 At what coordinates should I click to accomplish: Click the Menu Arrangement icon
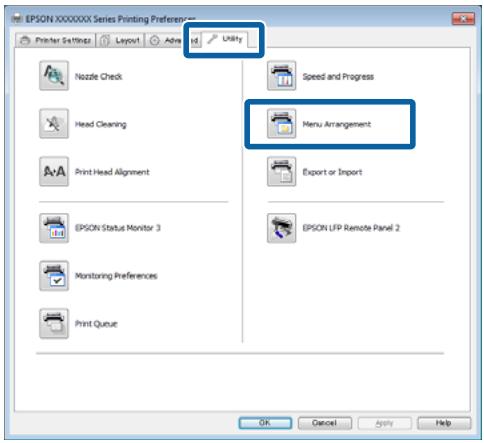point(281,124)
